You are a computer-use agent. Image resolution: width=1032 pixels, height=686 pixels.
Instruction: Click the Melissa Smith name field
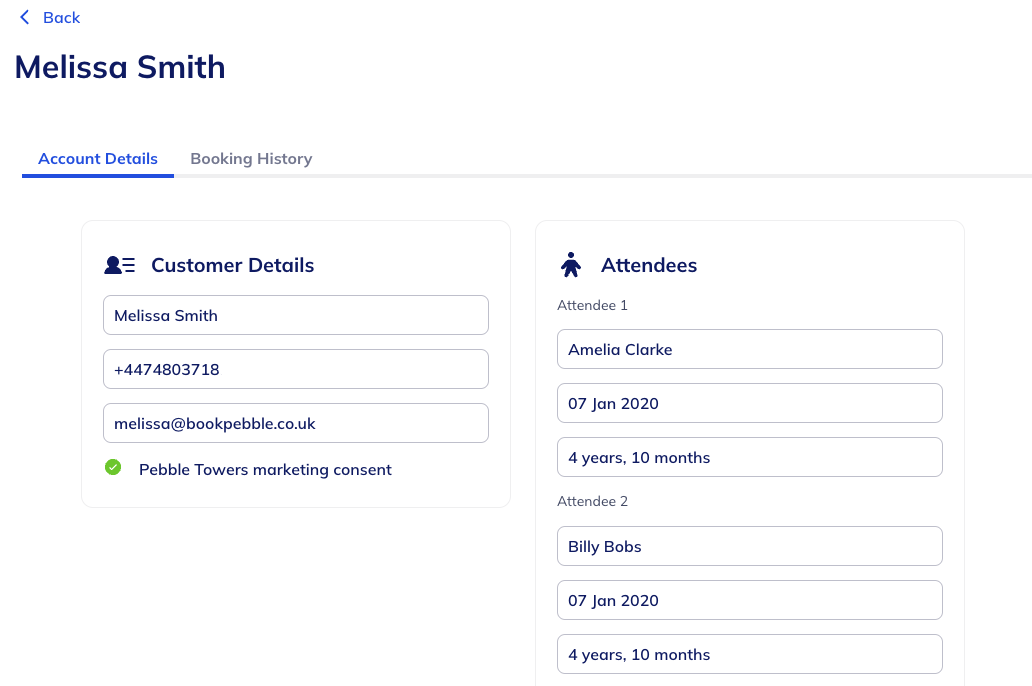(x=296, y=315)
